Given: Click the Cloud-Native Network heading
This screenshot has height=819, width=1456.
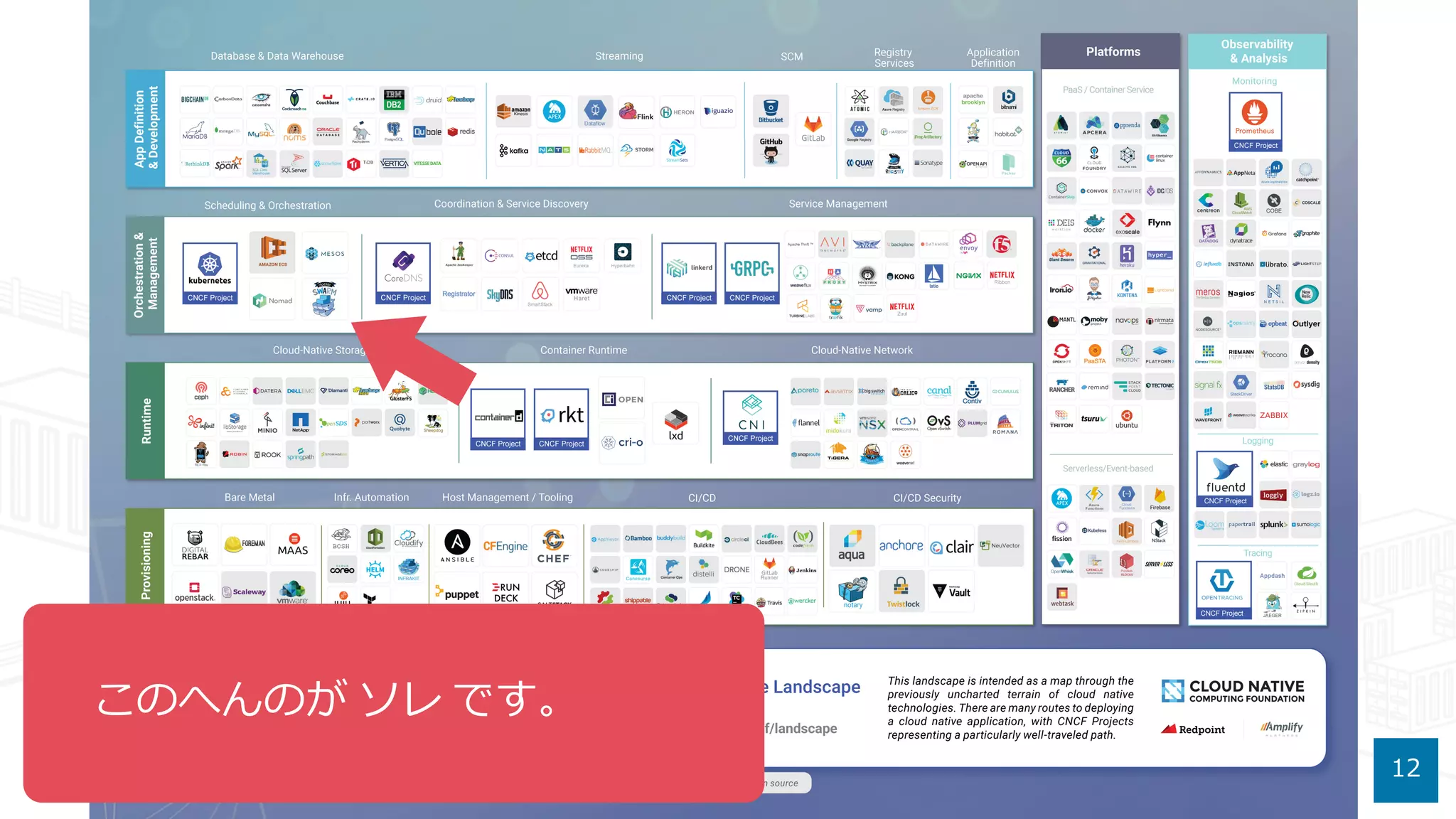Looking at the screenshot, I should pyautogui.click(x=862, y=350).
